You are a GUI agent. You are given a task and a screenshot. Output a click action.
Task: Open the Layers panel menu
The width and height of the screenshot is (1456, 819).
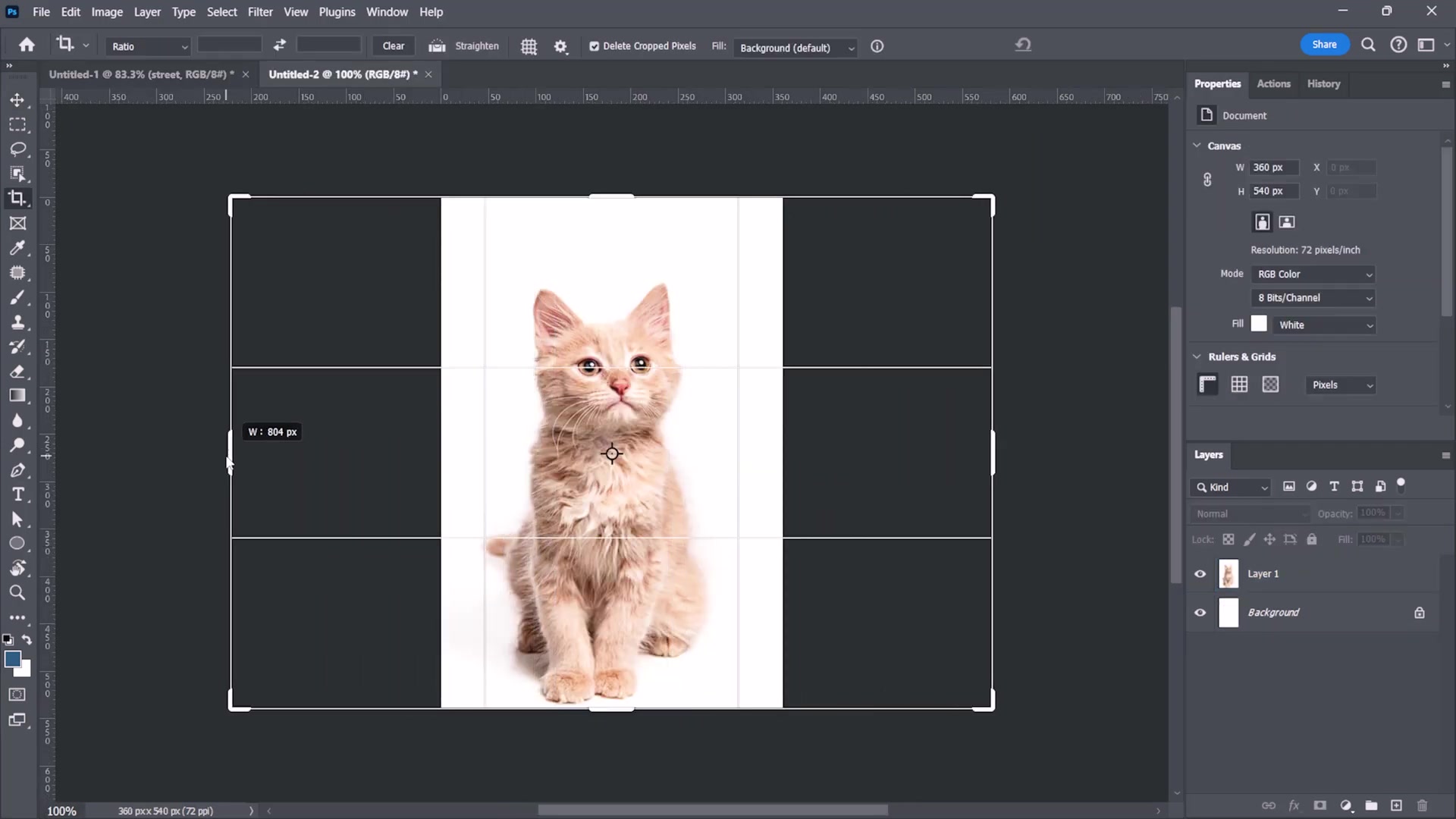click(x=1445, y=455)
